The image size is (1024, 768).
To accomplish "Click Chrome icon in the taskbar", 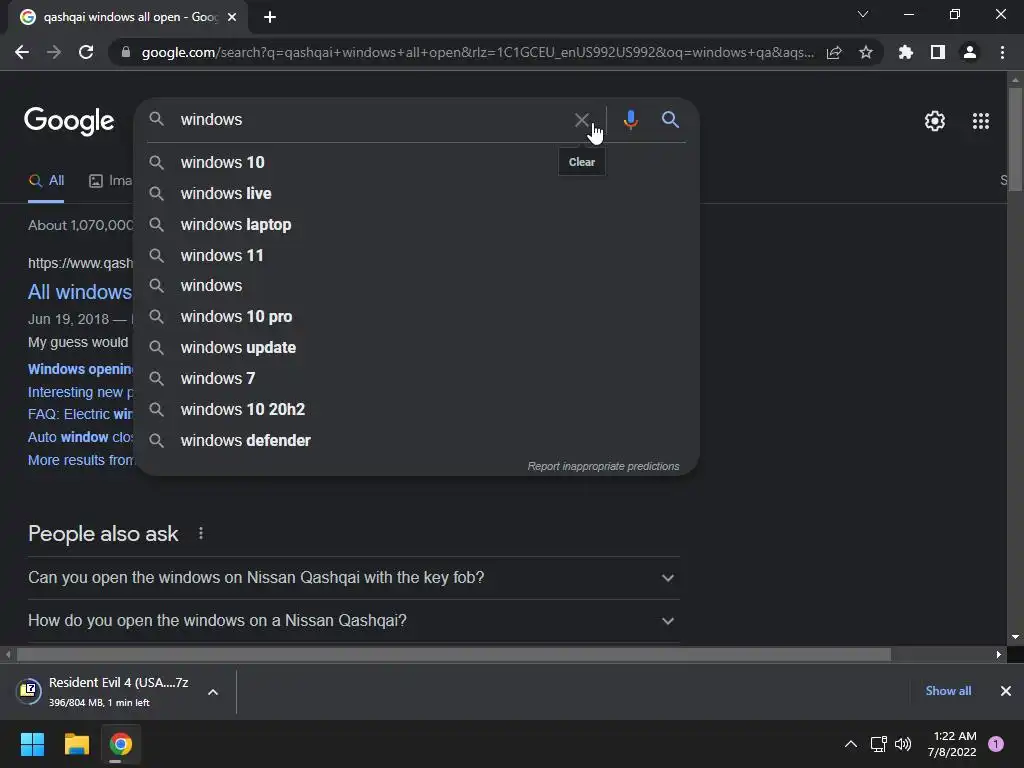I will pos(121,744).
